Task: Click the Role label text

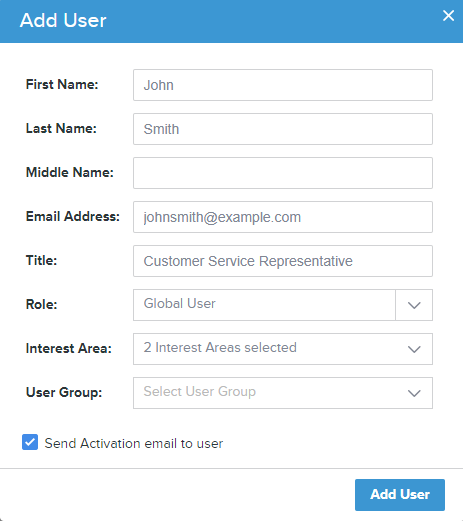Action: 42,304
